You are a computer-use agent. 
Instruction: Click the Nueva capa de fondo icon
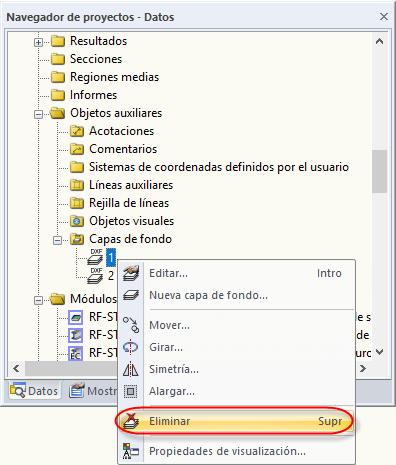pos(131,295)
